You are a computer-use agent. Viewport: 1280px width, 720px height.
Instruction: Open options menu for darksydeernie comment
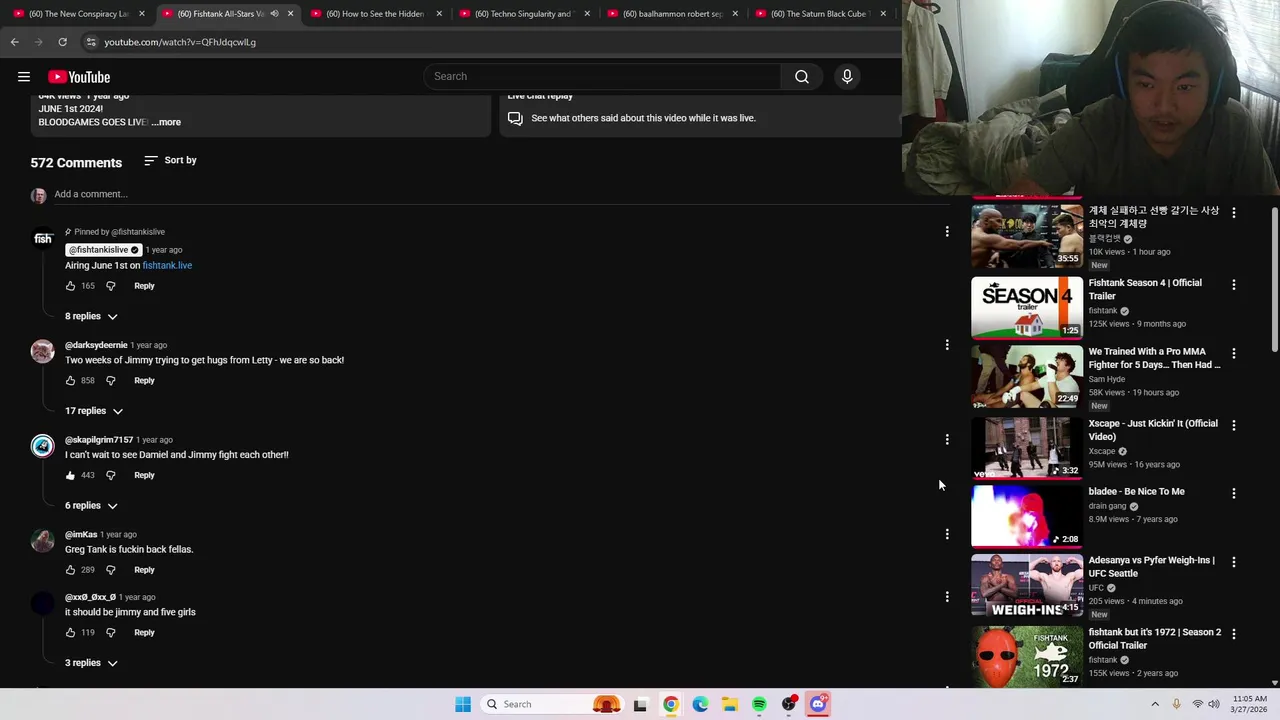pos(947,345)
